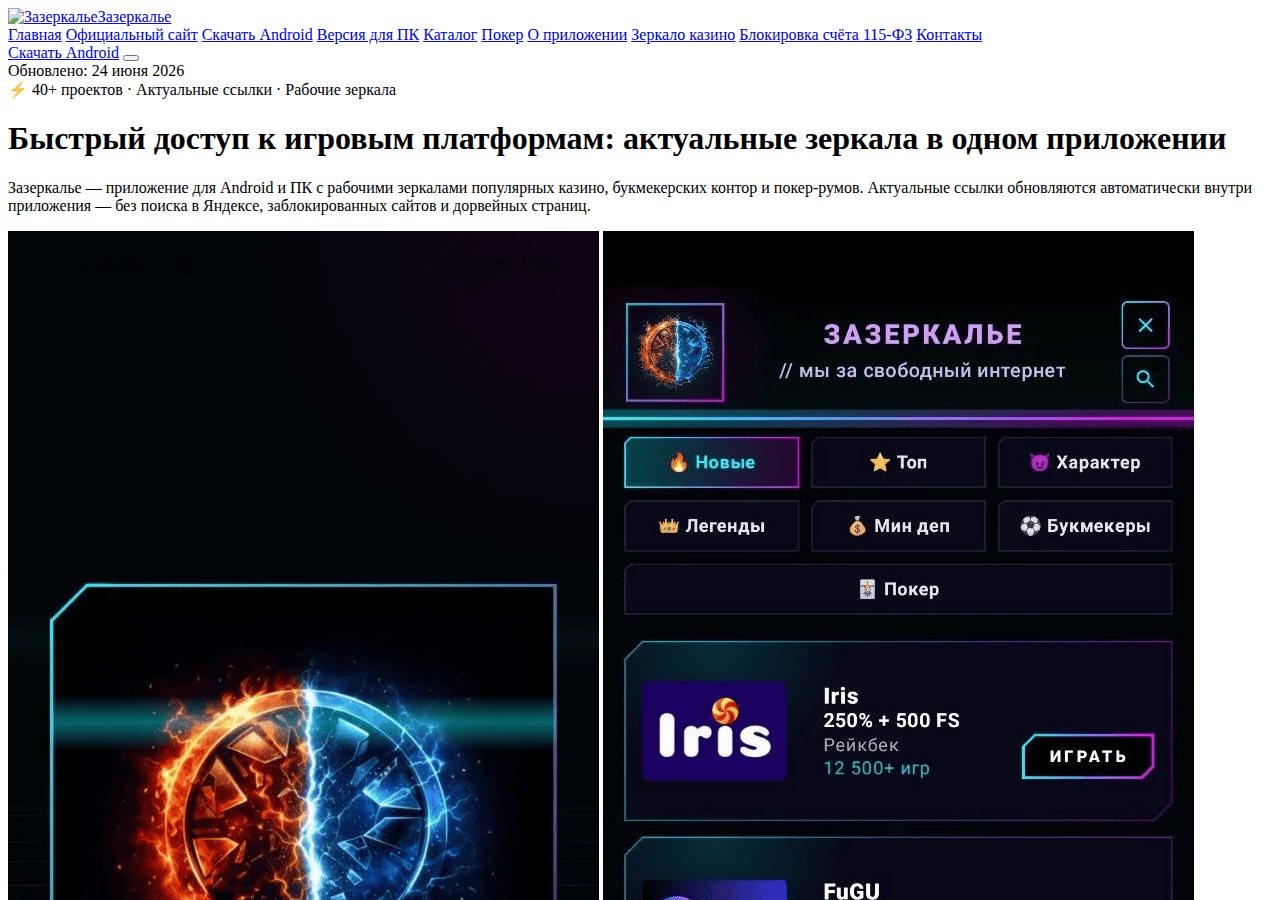The width and height of the screenshot is (1280, 900).
Task: Open Скачать Android in navigation row
Action: 257,35
